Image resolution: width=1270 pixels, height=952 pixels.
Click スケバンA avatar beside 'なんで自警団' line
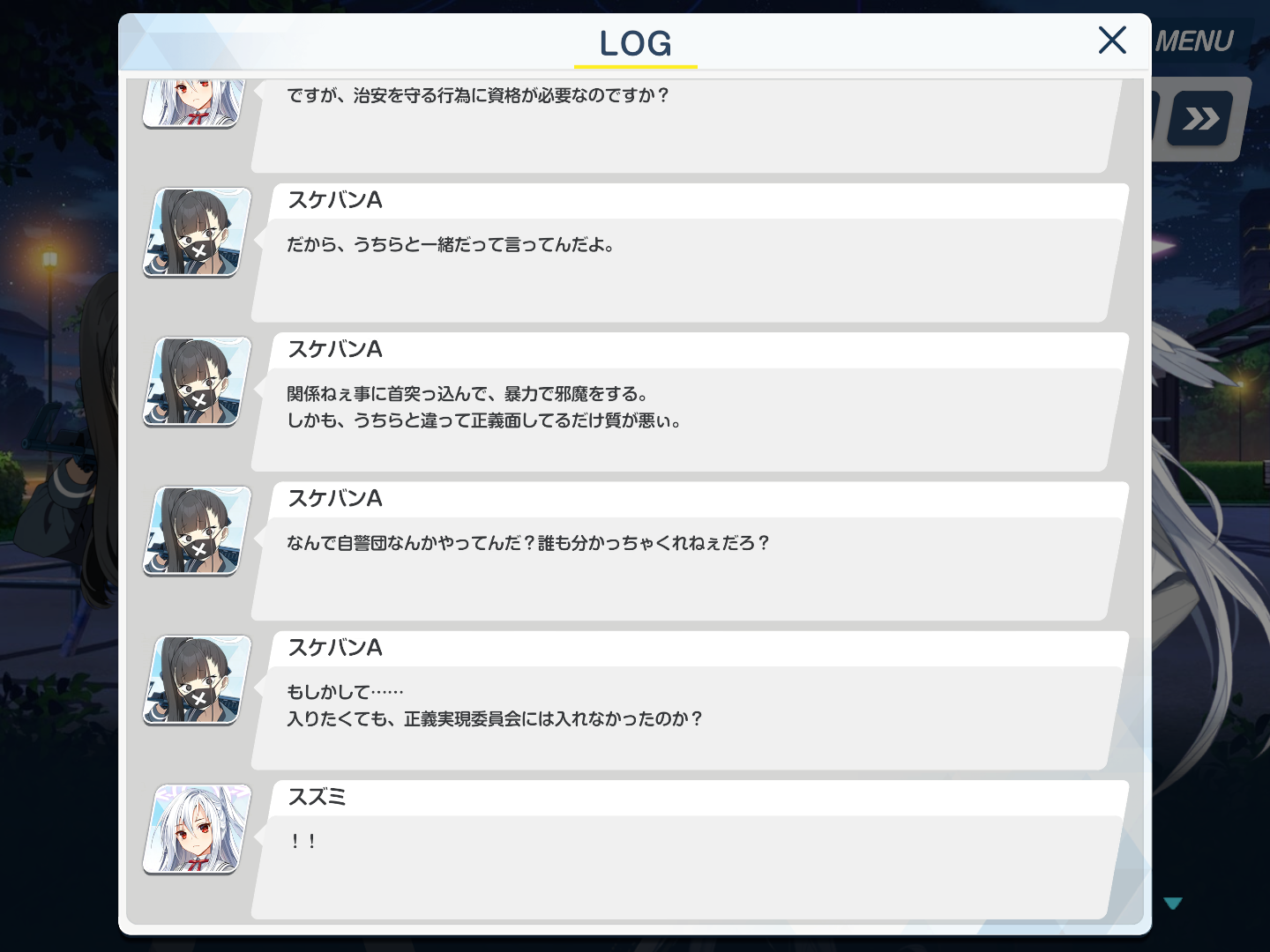[x=198, y=531]
